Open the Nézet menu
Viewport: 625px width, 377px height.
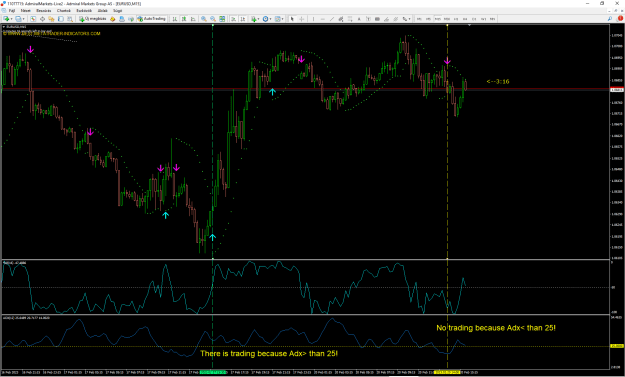click(x=26, y=11)
